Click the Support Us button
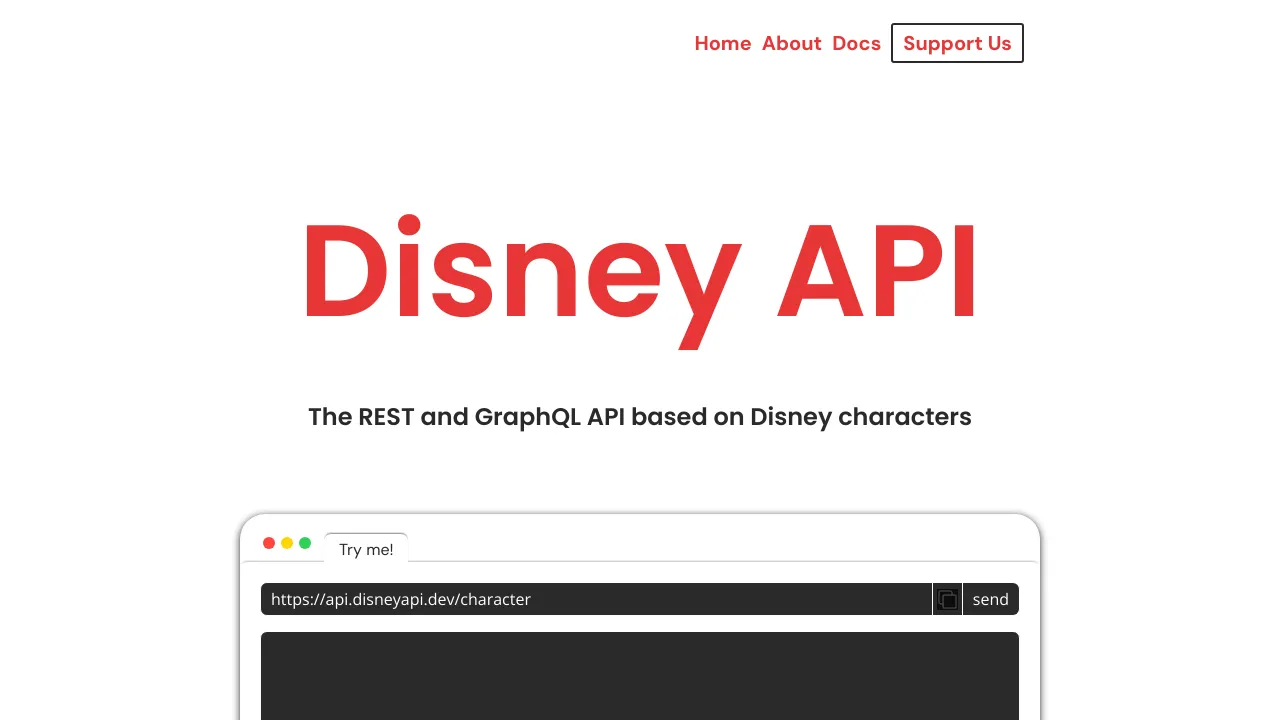The width and height of the screenshot is (1280, 720). (x=957, y=43)
